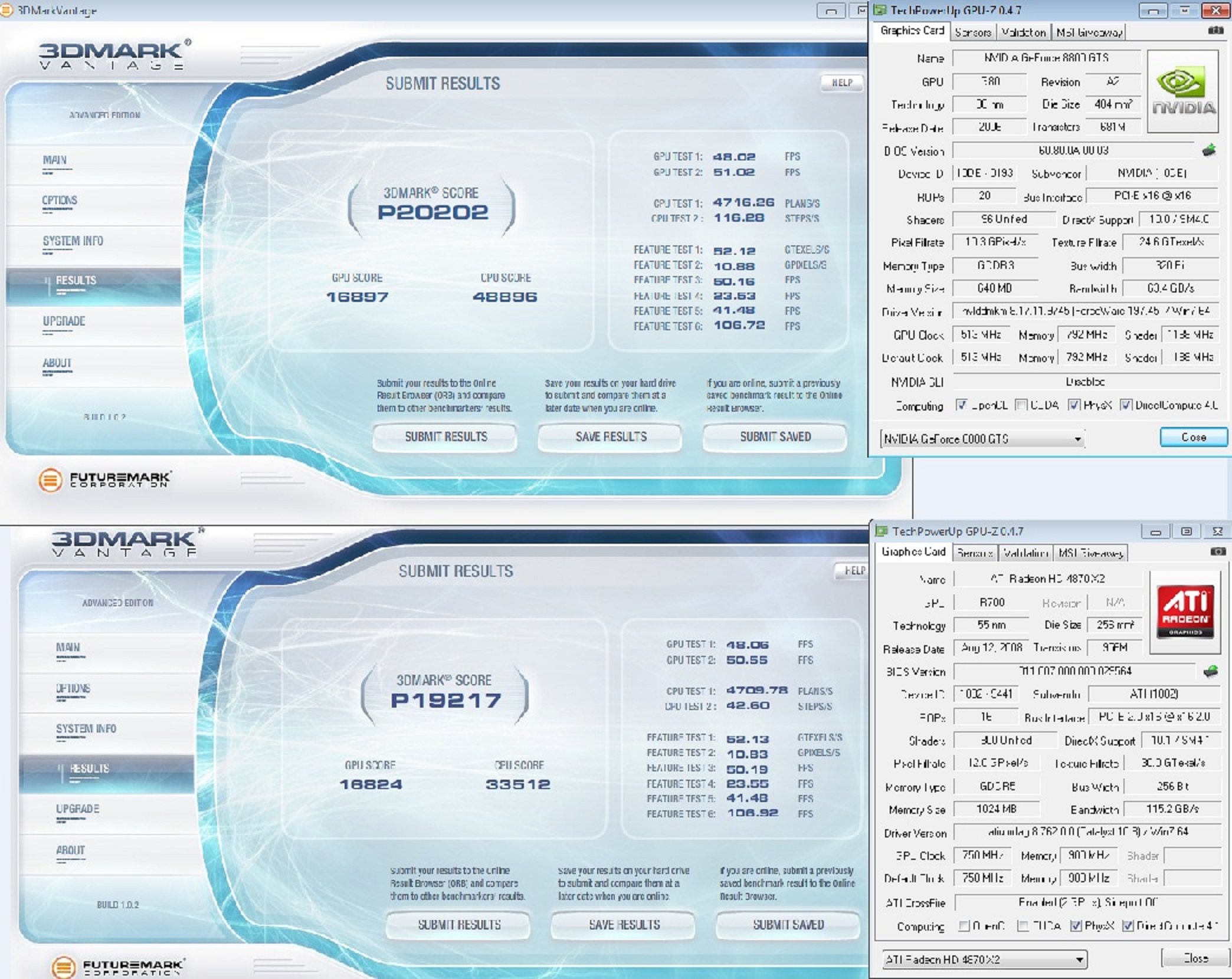Switch to Sensors tab in bottom GPU-Z

974,553
